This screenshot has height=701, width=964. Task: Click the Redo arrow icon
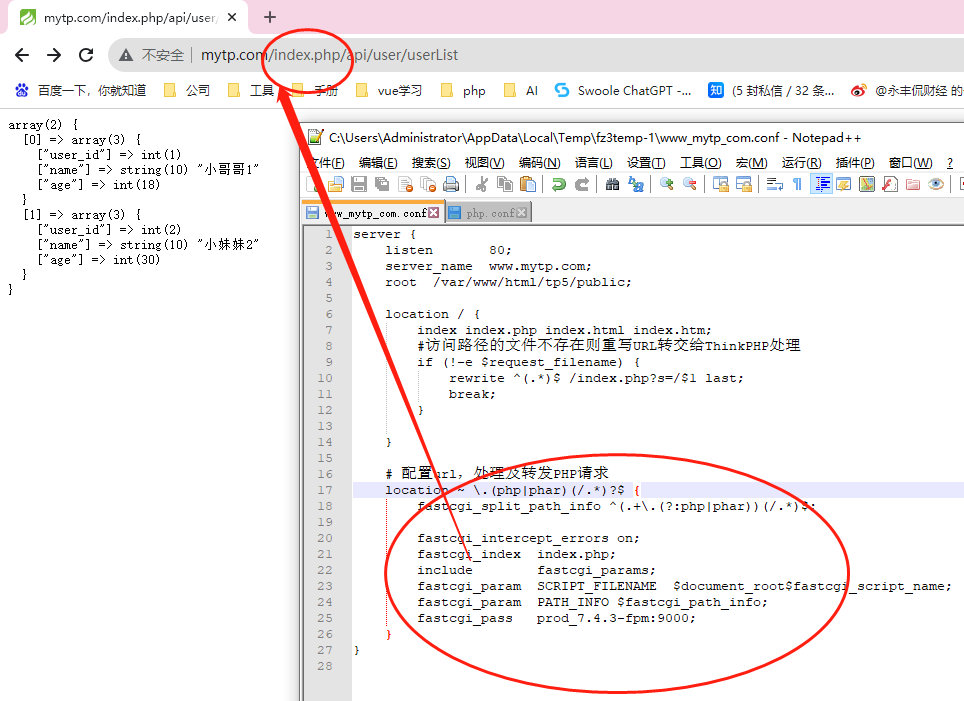(x=582, y=184)
